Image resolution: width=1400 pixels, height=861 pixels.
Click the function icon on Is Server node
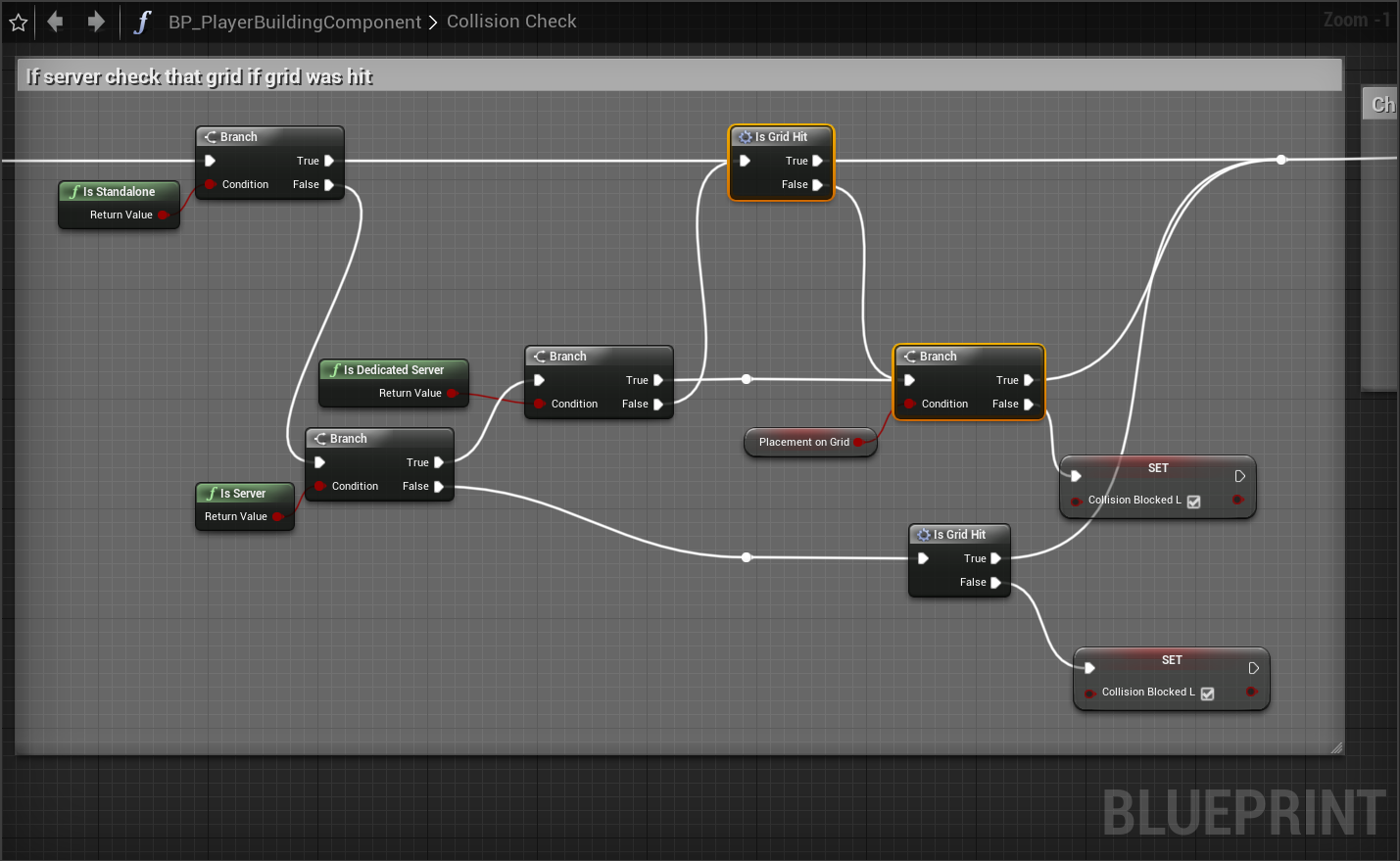tap(212, 494)
